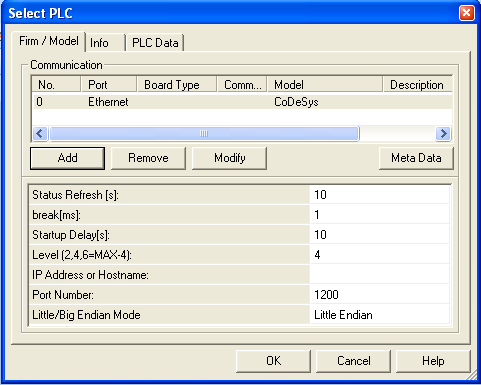Edit the Status Refresh value 10

point(379,195)
